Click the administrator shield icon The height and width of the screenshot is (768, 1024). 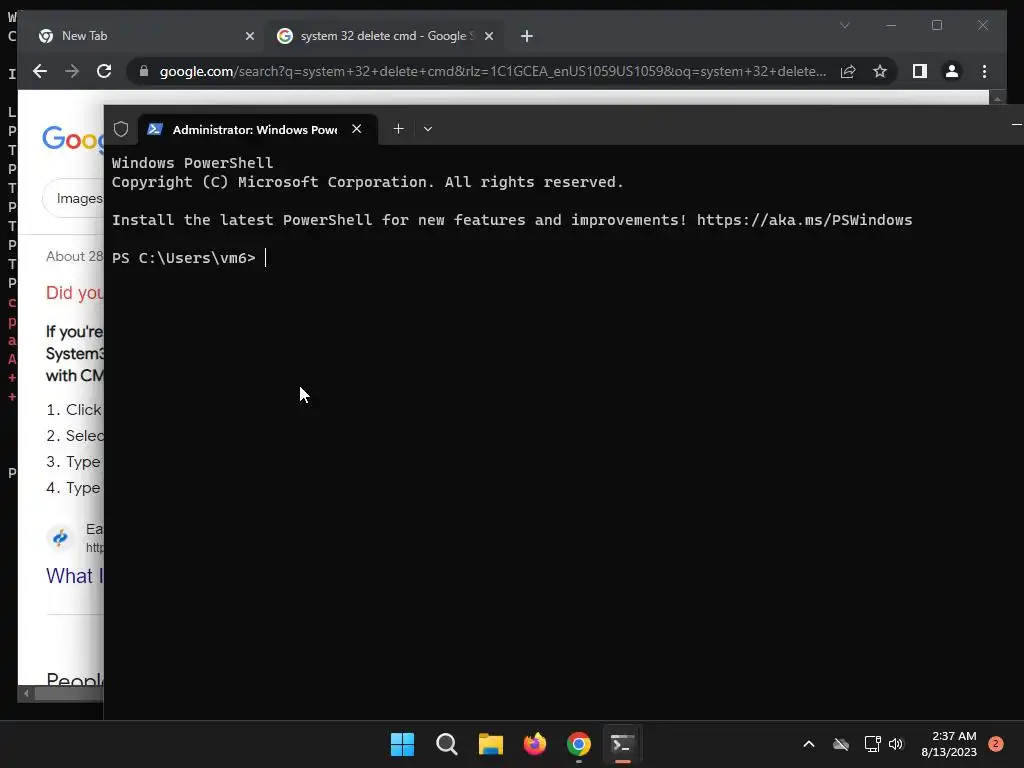[x=121, y=129]
